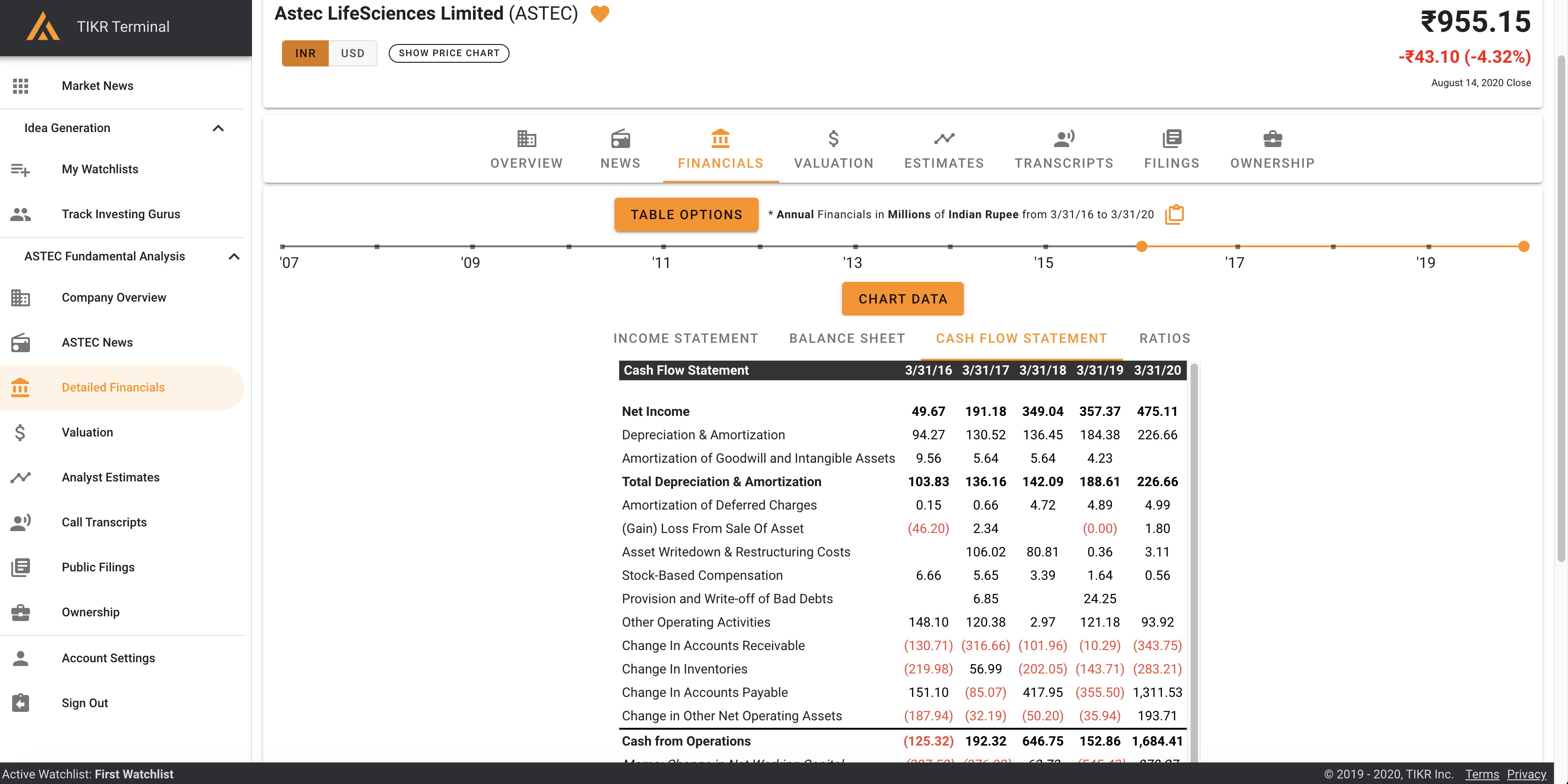Collapse the ASTEC Fundamental Analysis section
This screenshot has height=784, width=1568.
pyautogui.click(x=234, y=256)
